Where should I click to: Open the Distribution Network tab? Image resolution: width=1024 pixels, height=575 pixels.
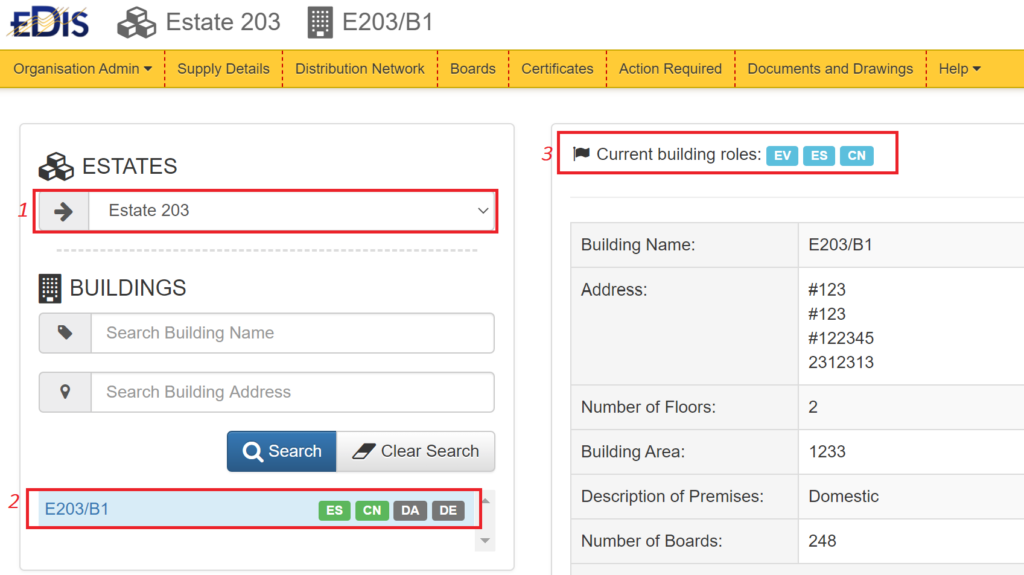point(359,69)
